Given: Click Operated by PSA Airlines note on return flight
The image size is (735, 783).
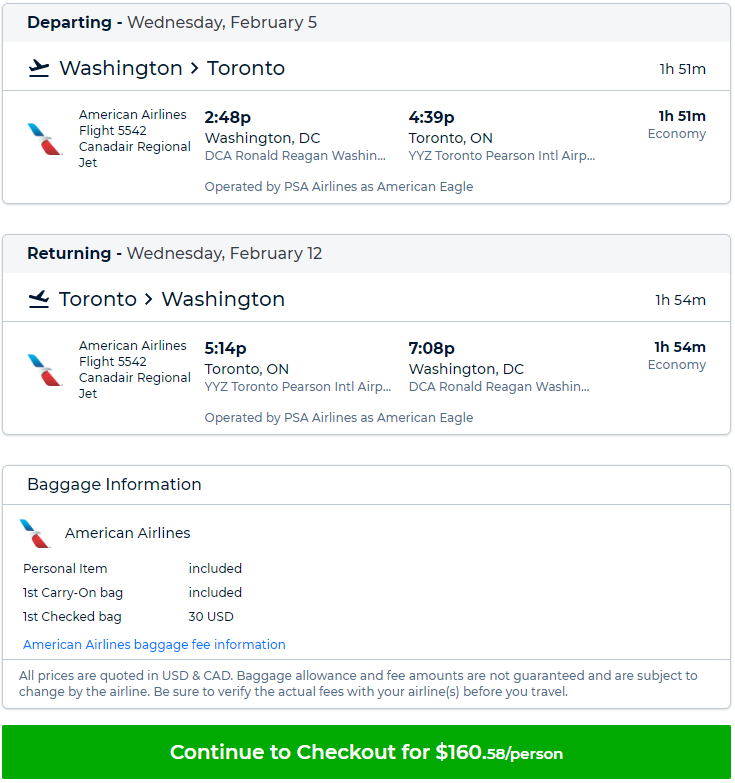Looking at the screenshot, I should (339, 417).
